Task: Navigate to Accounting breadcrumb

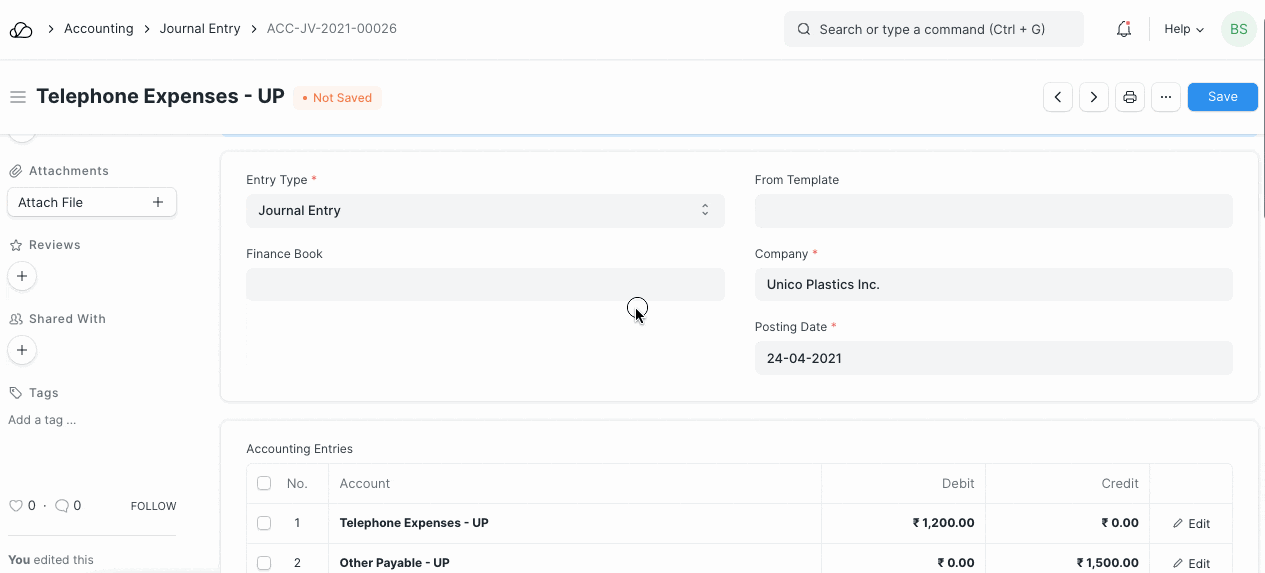Action: [x=98, y=29]
